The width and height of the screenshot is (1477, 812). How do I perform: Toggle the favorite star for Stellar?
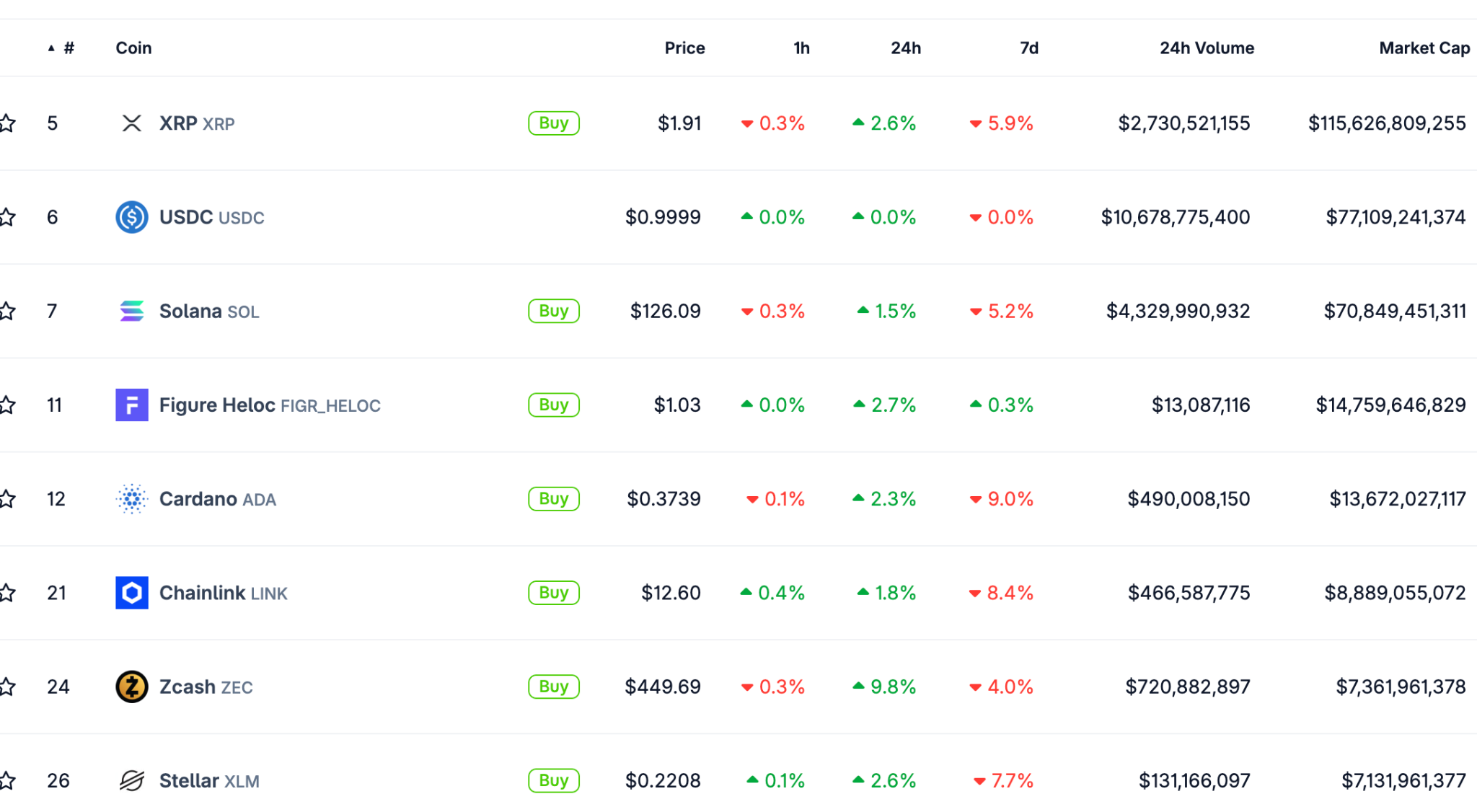pos(7,780)
